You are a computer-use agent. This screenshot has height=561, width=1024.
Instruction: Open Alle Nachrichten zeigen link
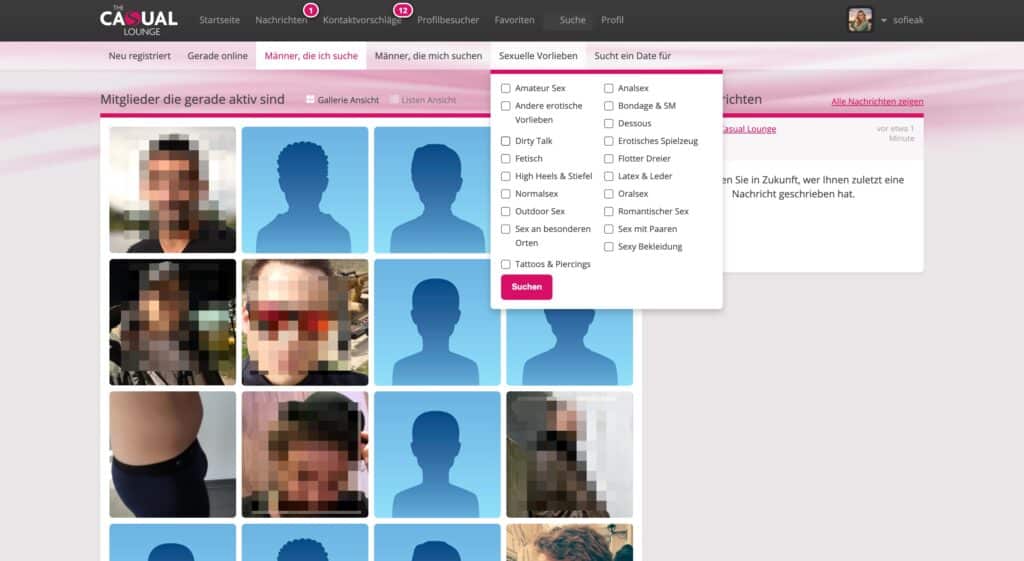(877, 101)
